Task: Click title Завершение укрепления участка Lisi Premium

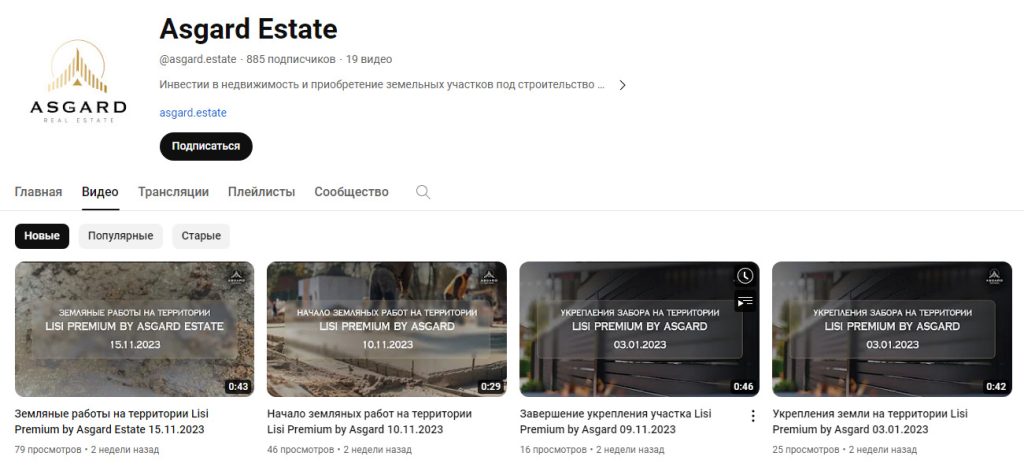Action: [x=616, y=421]
